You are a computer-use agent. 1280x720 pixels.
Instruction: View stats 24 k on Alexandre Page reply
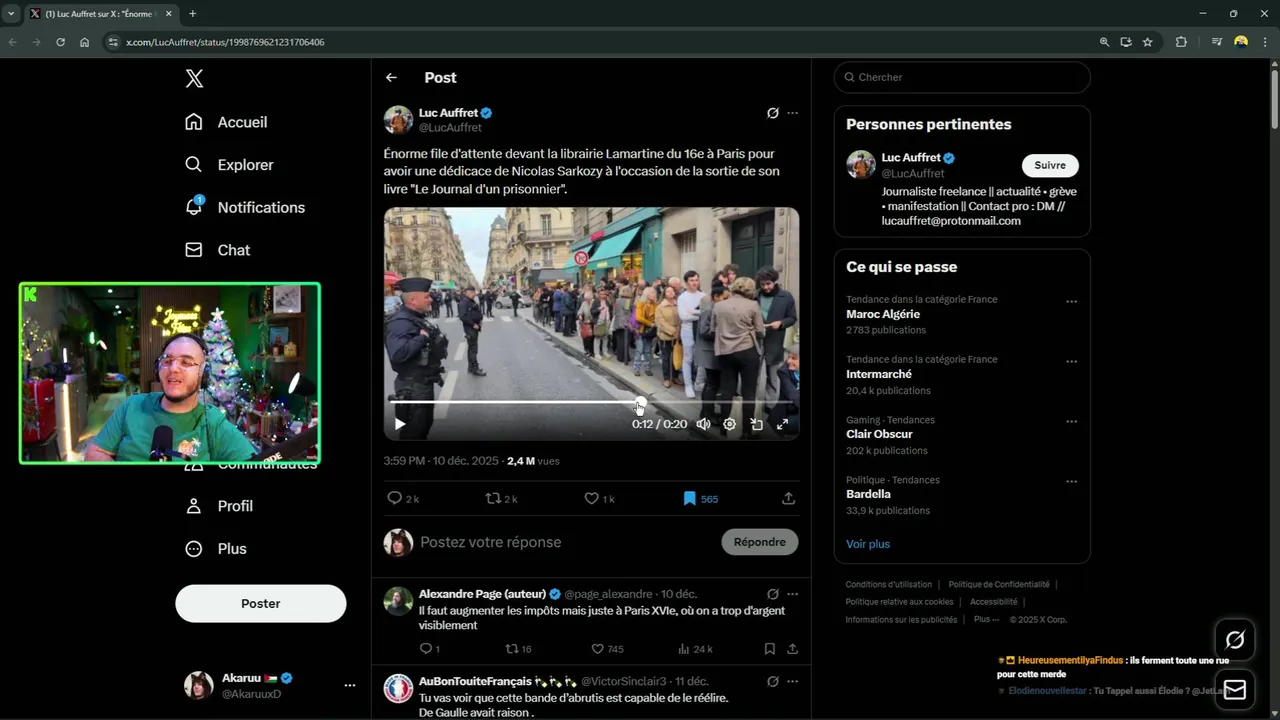(695, 649)
